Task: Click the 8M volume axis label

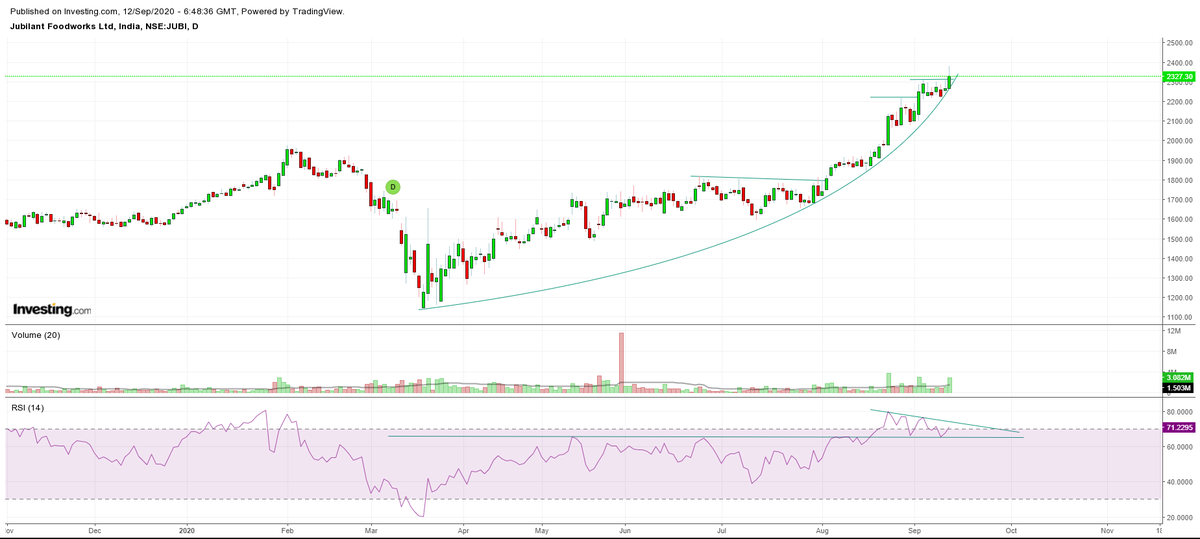Action: click(x=1173, y=351)
